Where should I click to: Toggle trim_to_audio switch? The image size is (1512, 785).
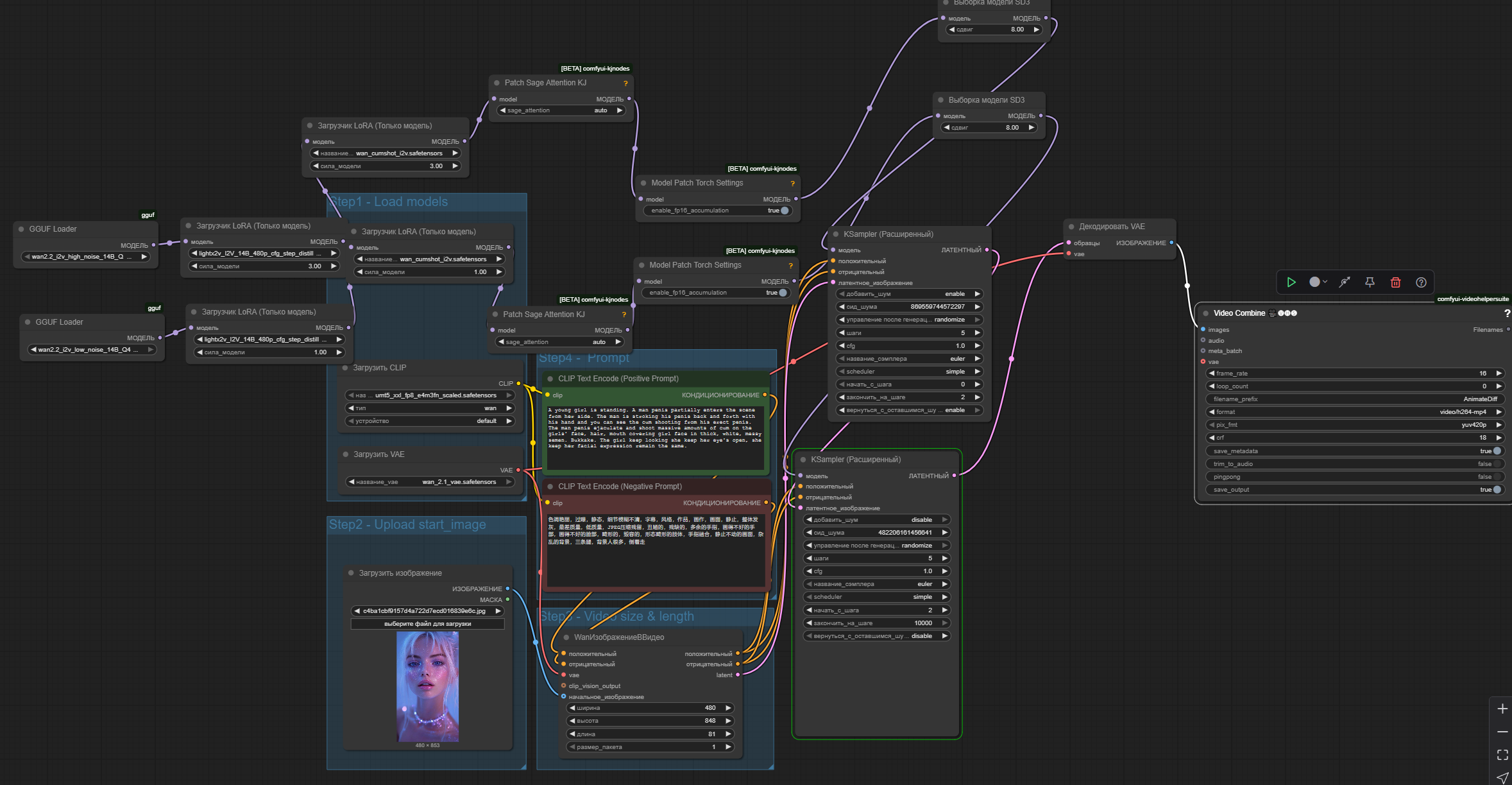[1497, 464]
